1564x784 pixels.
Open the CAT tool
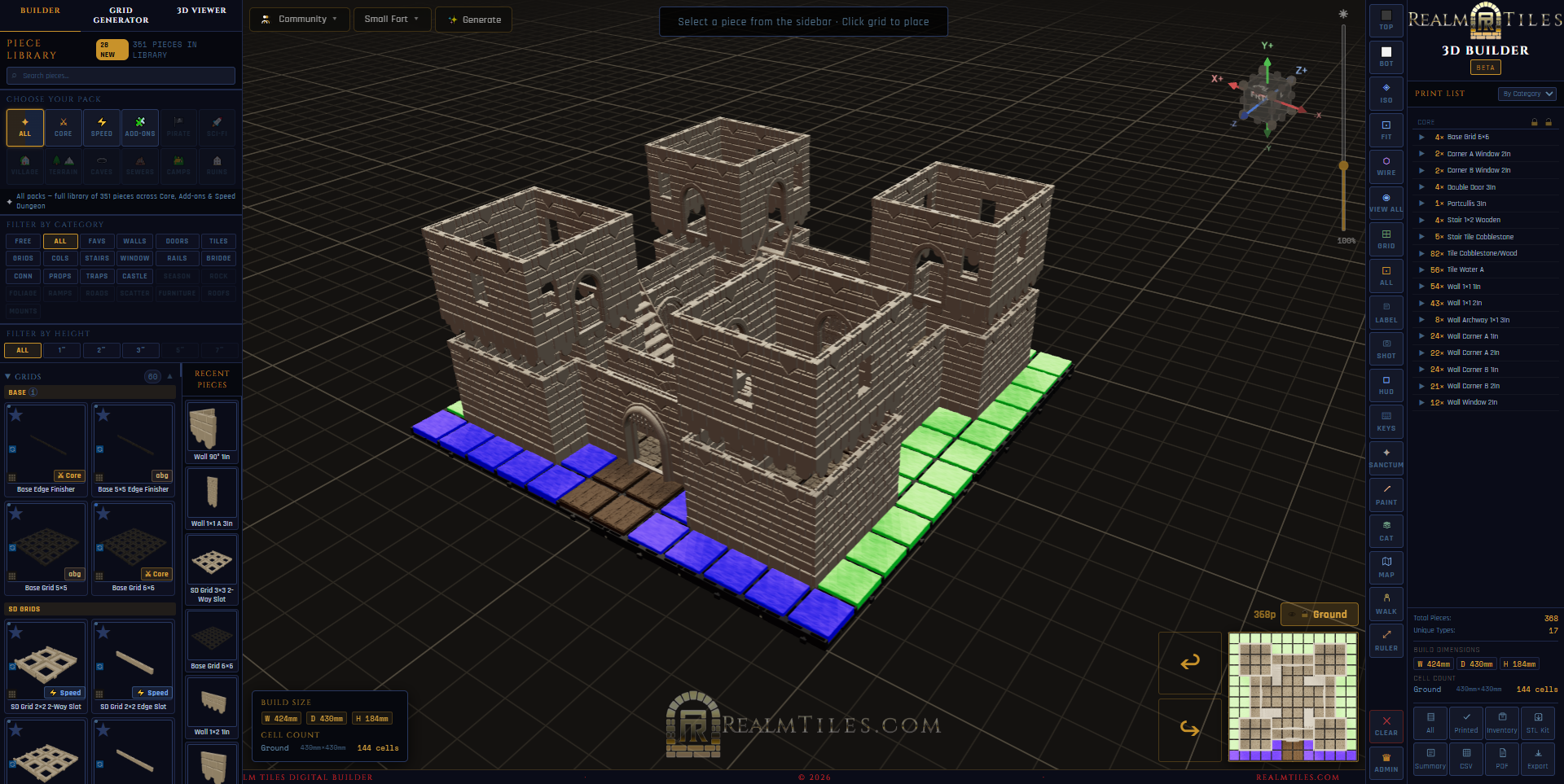(x=1386, y=532)
